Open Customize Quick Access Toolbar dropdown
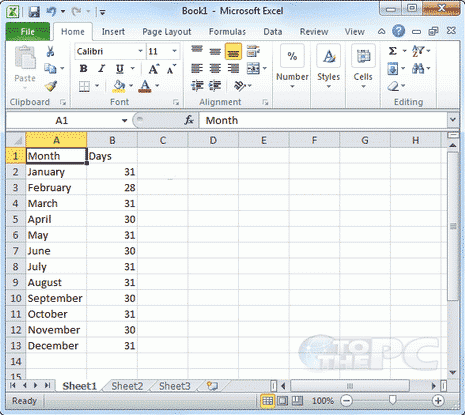465x415 pixels. (x=102, y=12)
